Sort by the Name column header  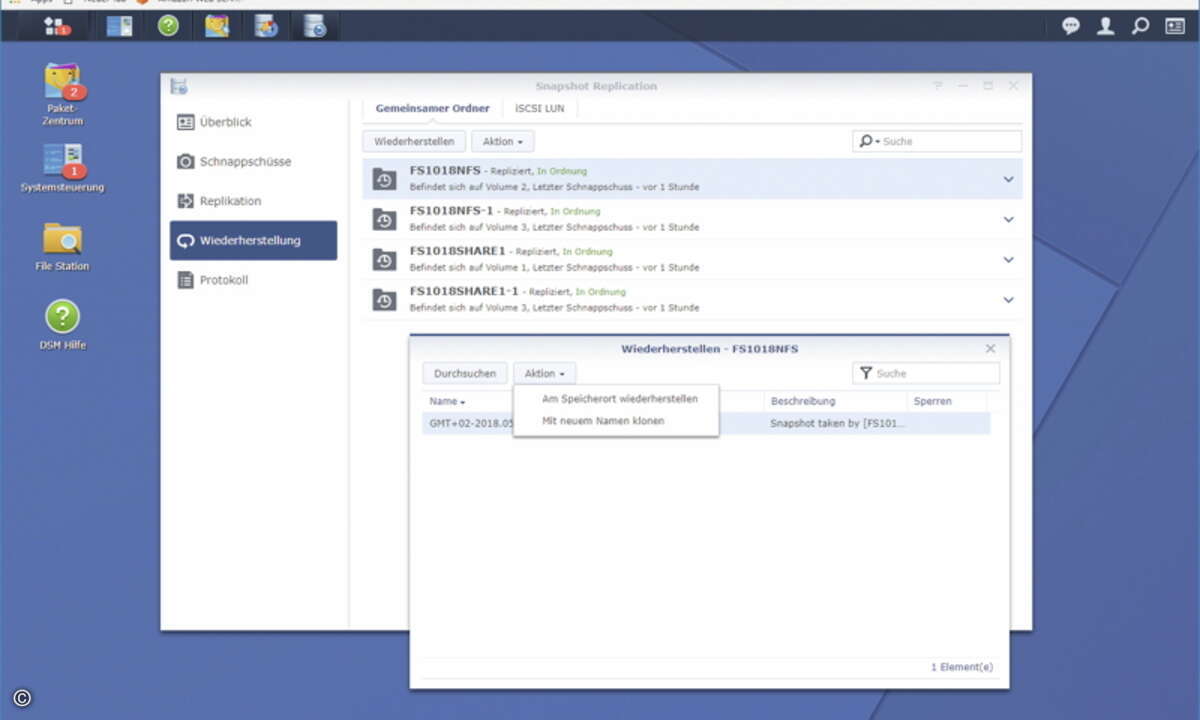(x=467, y=401)
